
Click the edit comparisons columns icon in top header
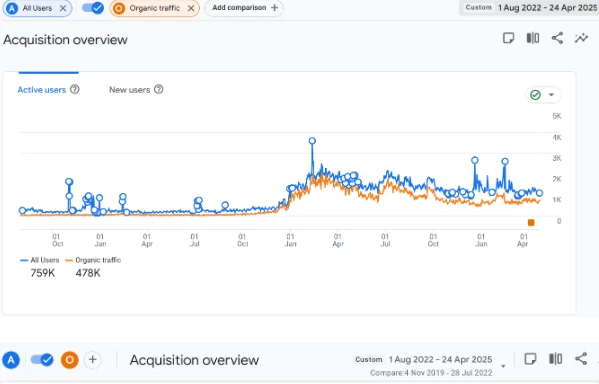tap(533, 38)
